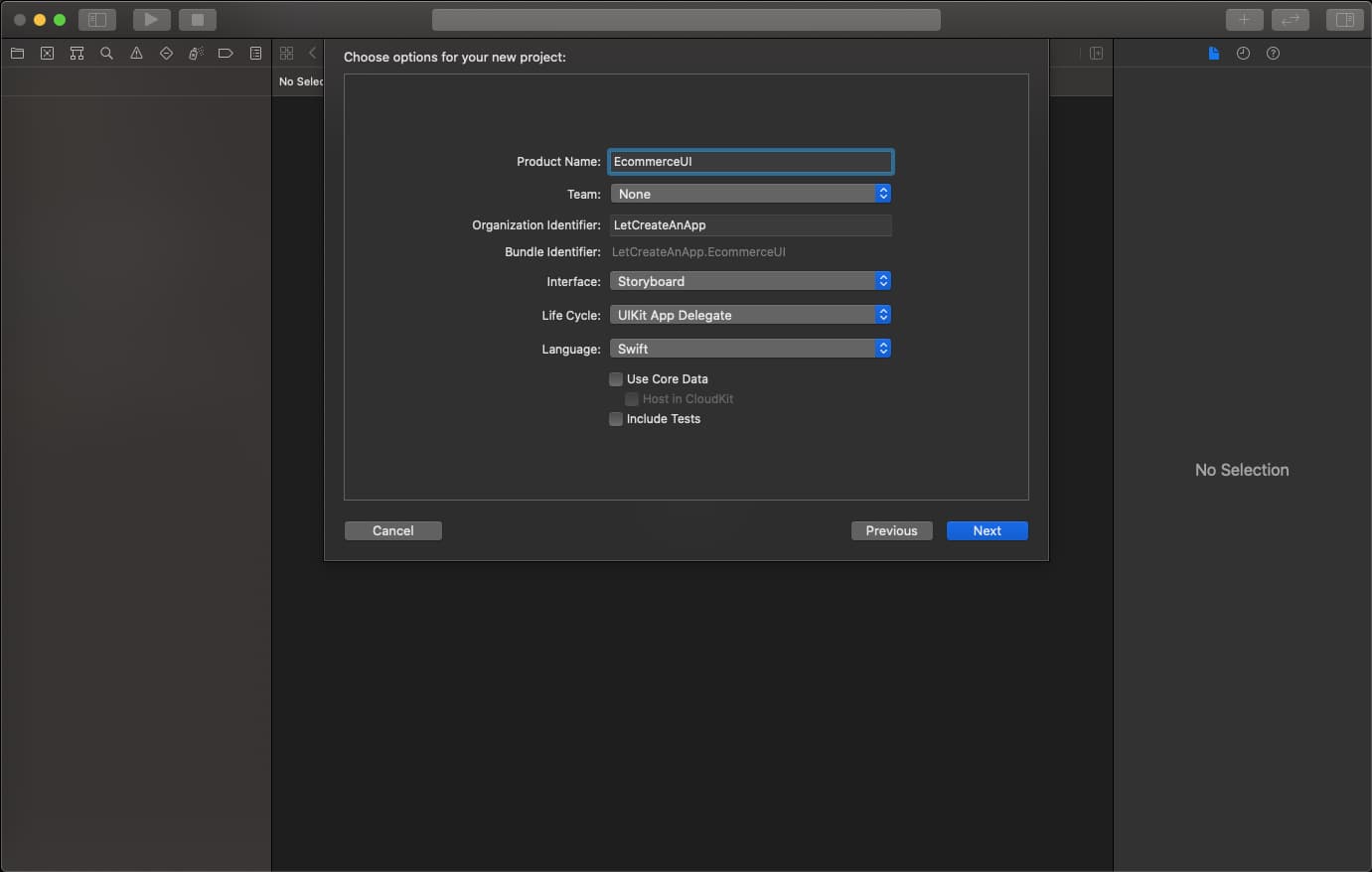Open the Find navigator magnifier icon
The height and width of the screenshot is (872, 1372).
(106, 54)
